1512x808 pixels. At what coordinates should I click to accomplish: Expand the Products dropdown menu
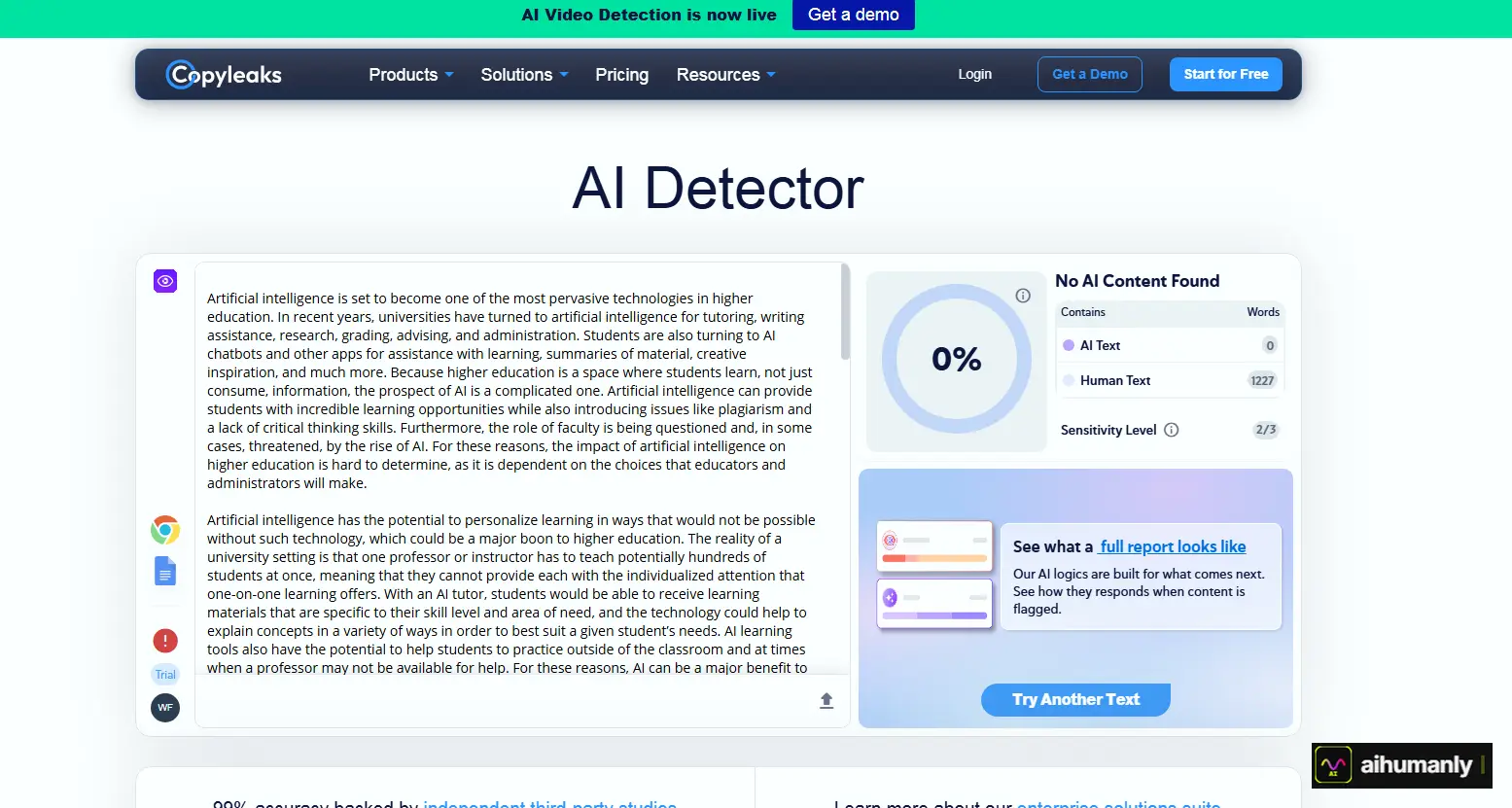click(411, 75)
